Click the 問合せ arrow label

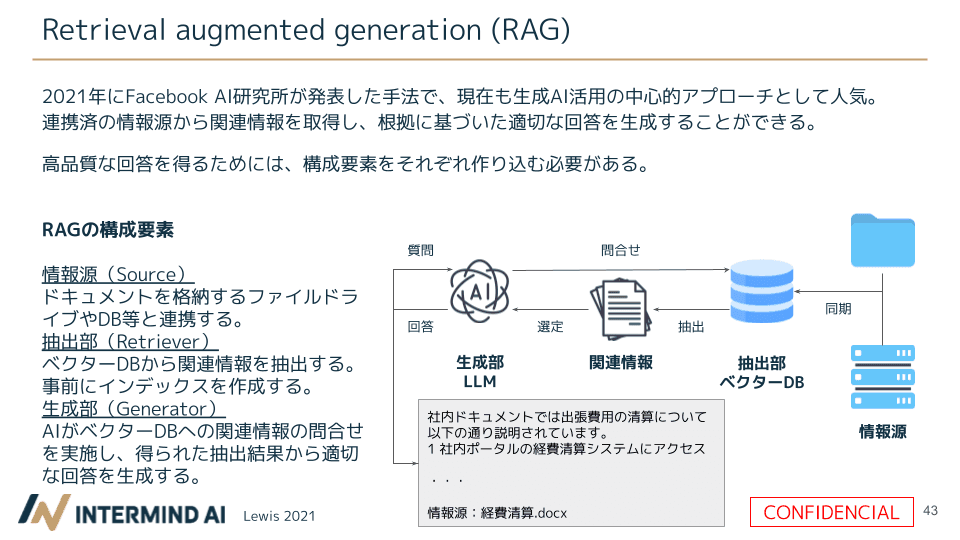click(x=620, y=251)
